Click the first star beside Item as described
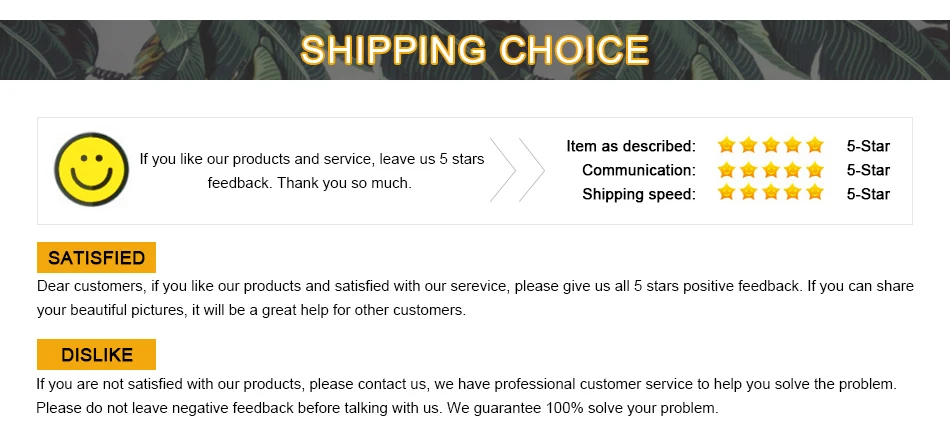Screen dimensions: 950x439 726,145
